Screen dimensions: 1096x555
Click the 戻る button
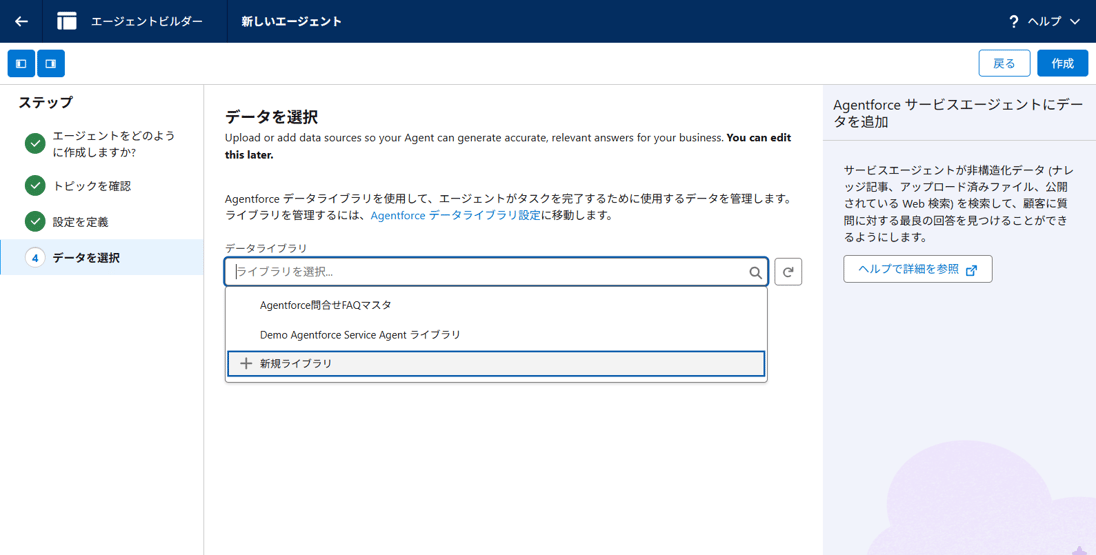[1004, 63]
